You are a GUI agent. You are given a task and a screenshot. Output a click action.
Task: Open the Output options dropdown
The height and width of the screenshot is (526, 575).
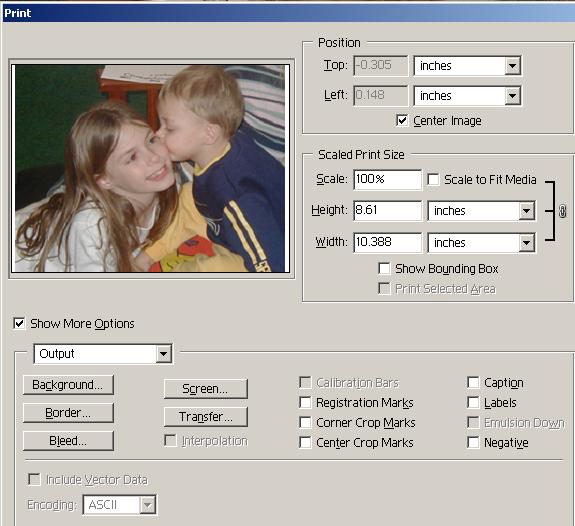click(x=103, y=354)
